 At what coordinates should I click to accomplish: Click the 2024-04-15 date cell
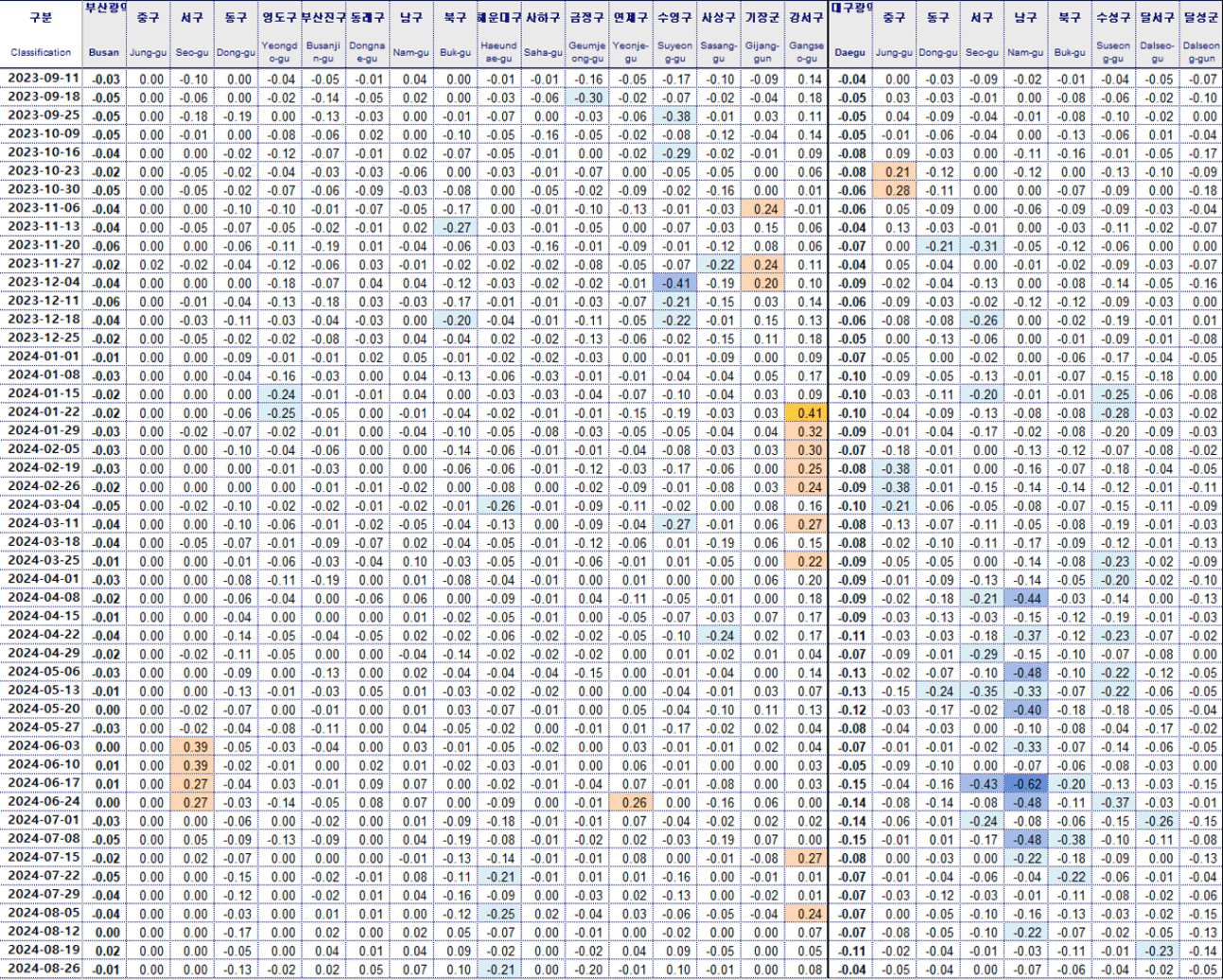(x=42, y=617)
